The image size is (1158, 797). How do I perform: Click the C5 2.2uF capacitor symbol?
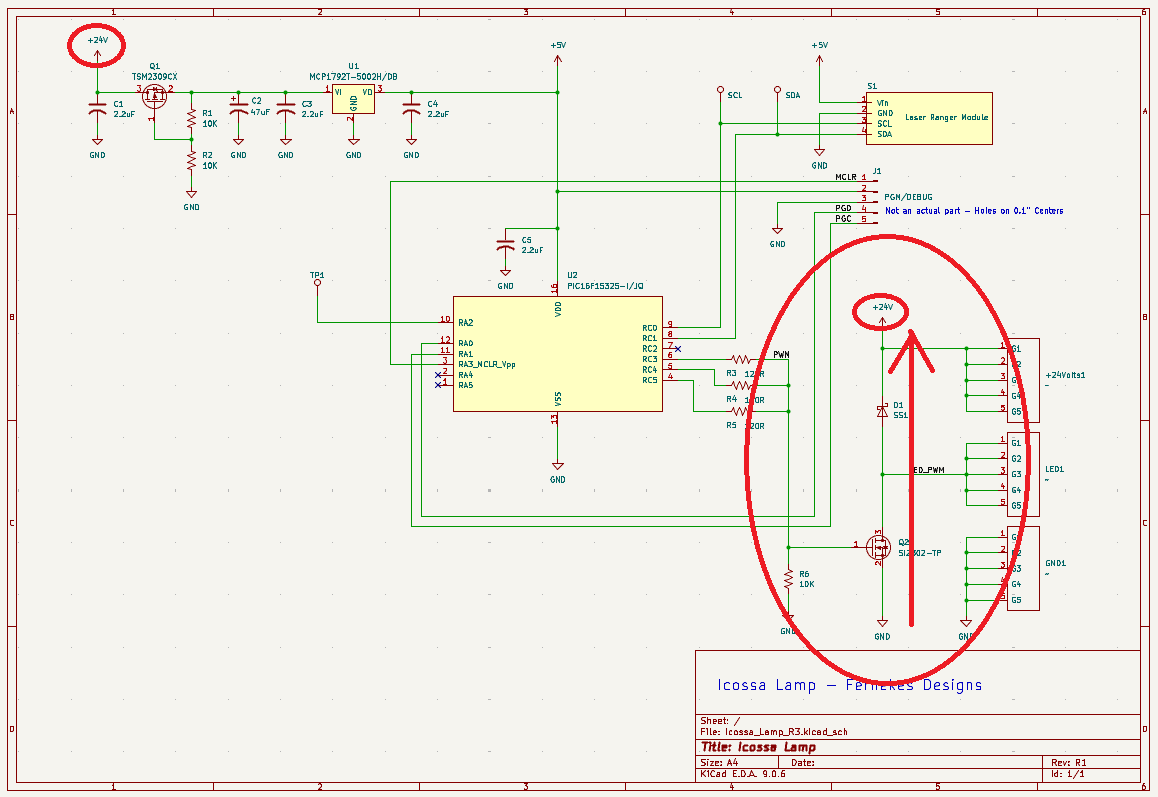click(506, 245)
